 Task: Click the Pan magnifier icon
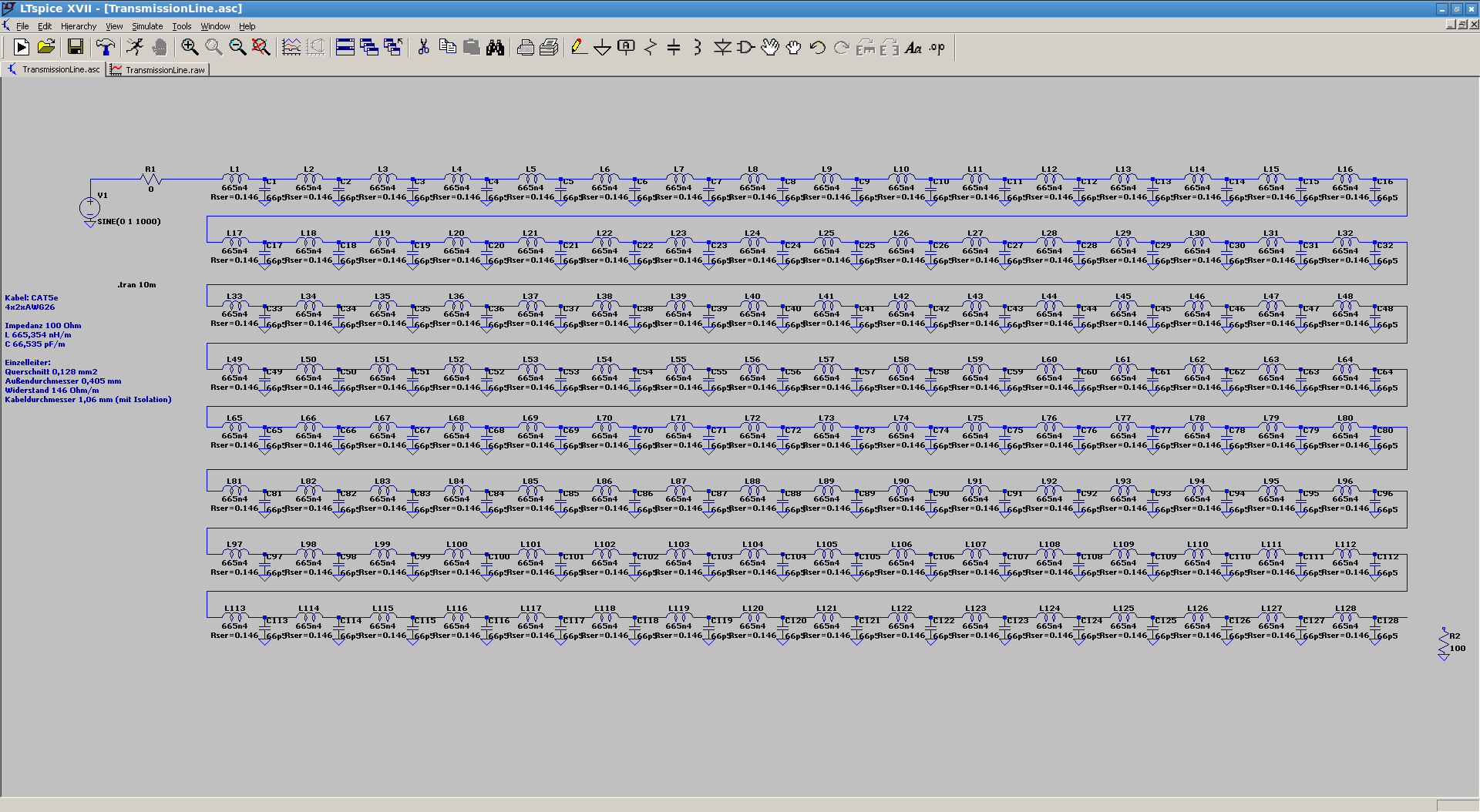point(214,48)
